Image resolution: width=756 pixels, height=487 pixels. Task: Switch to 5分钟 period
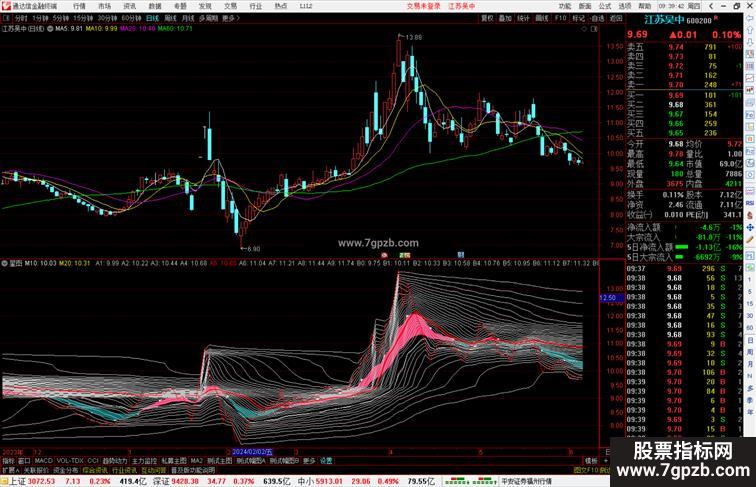coord(61,18)
